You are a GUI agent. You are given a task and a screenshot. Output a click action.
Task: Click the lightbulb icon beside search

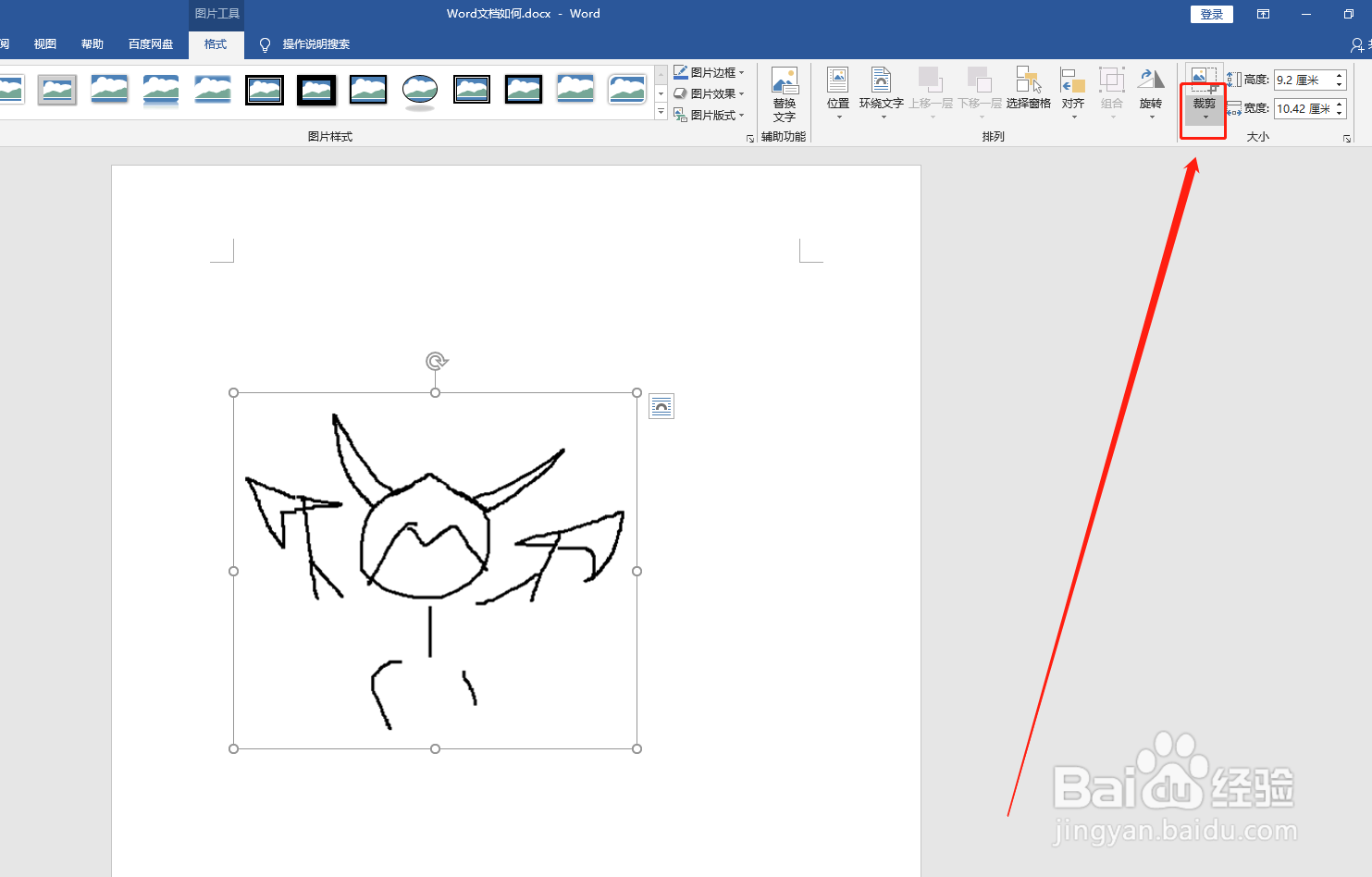[266, 45]
